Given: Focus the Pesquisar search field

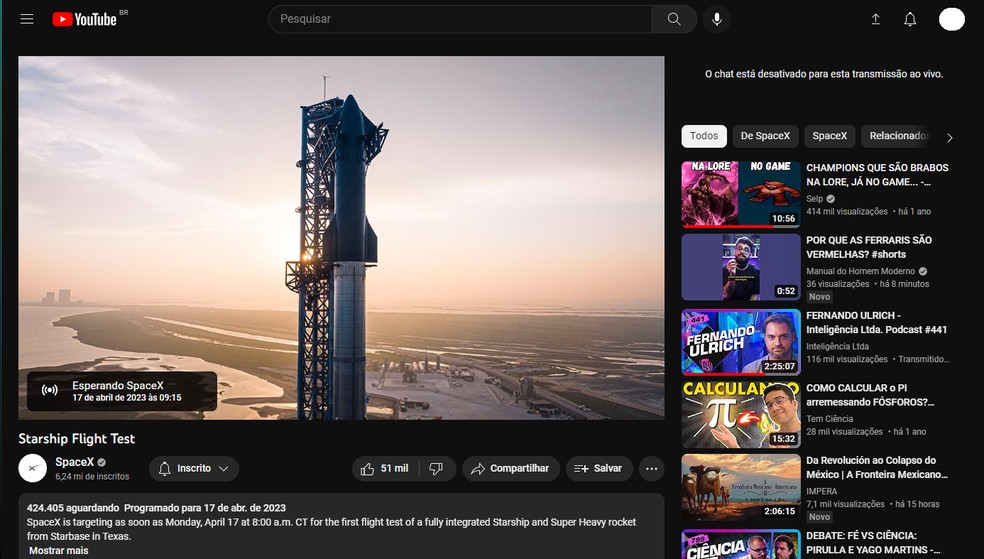Looking at the screenshot, I should (x=460, y=19).
